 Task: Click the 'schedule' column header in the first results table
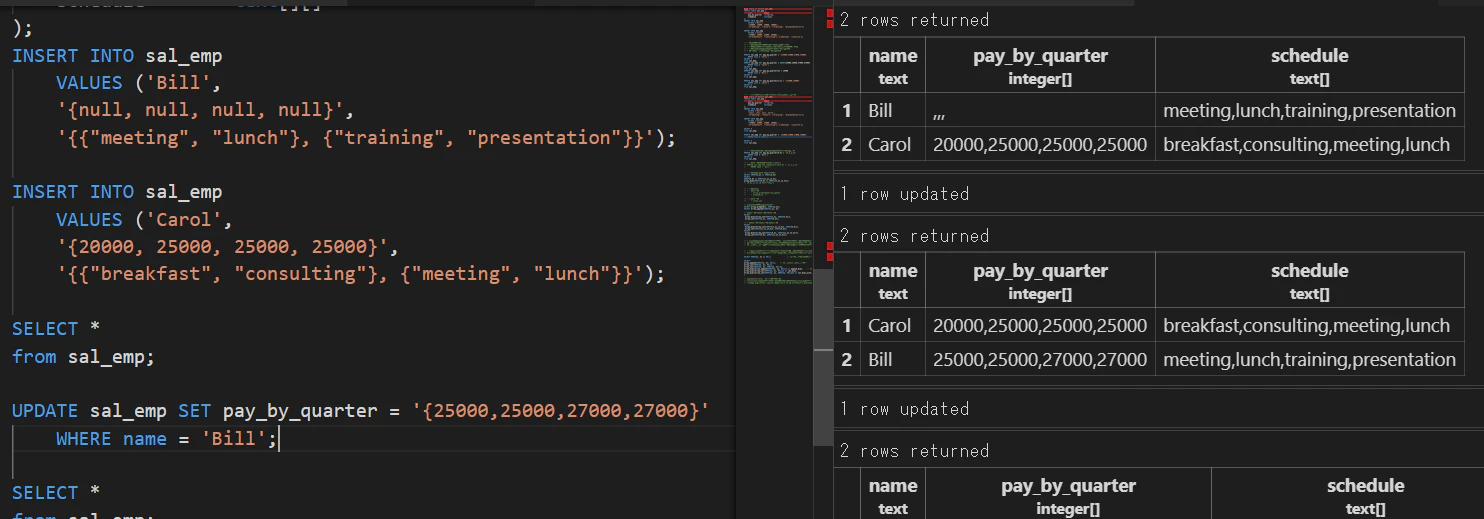tap(1309, 66)
